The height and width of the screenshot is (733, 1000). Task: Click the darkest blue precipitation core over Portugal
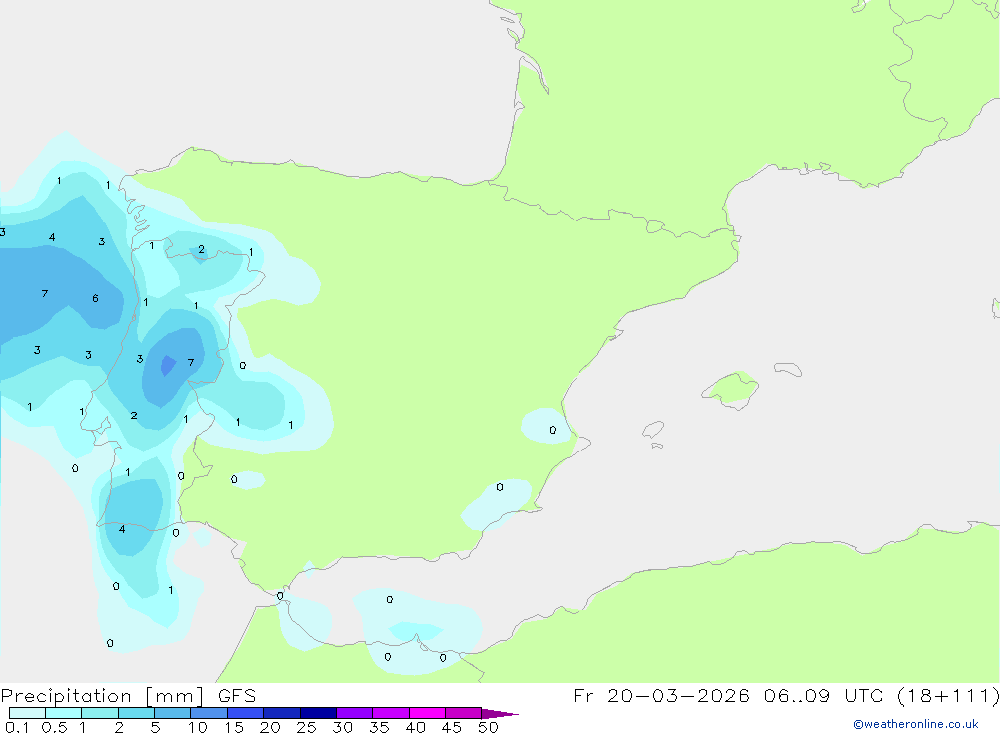point(168,366)
